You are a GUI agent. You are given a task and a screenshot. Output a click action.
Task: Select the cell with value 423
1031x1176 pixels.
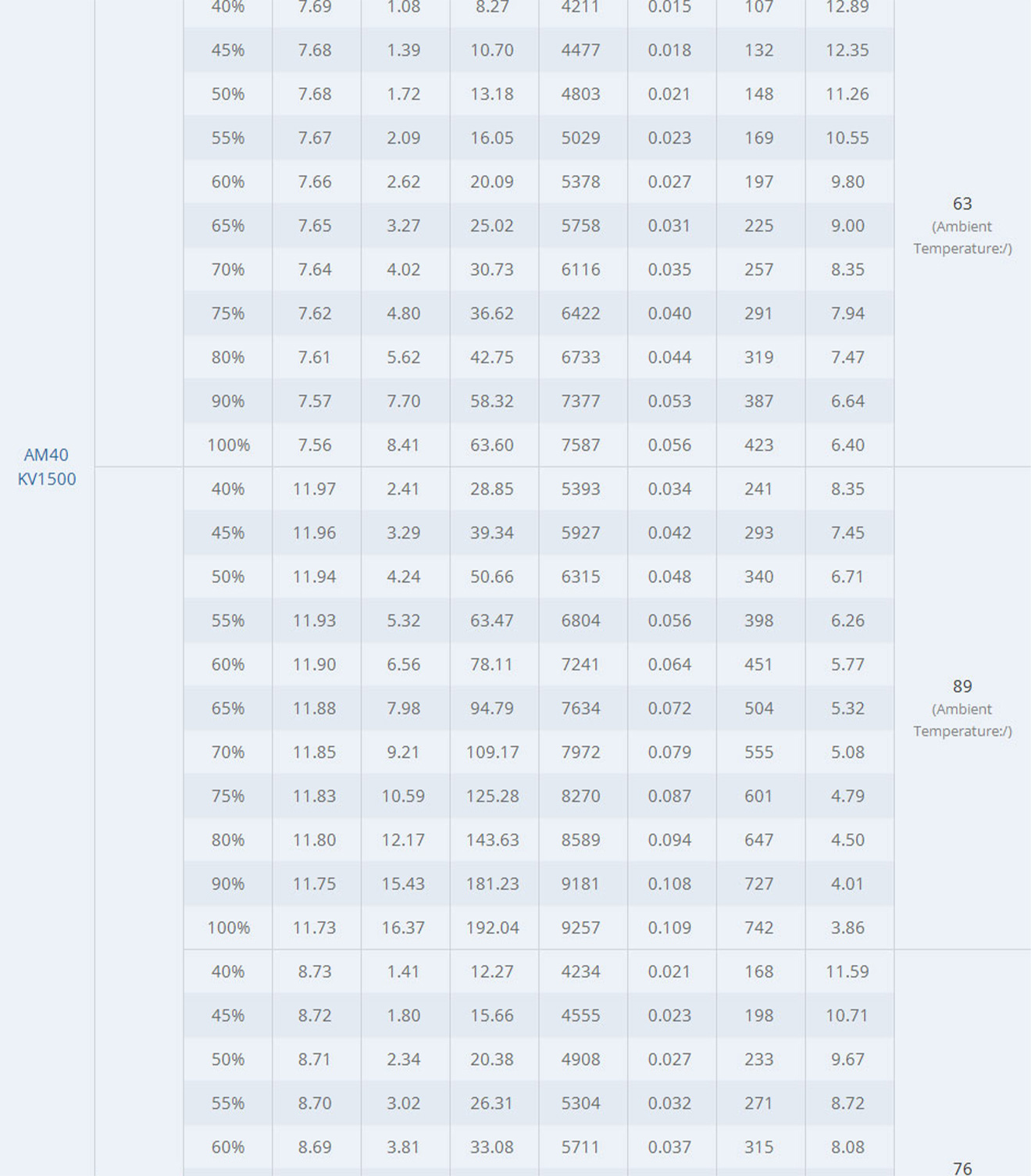(x=758, y=445)
